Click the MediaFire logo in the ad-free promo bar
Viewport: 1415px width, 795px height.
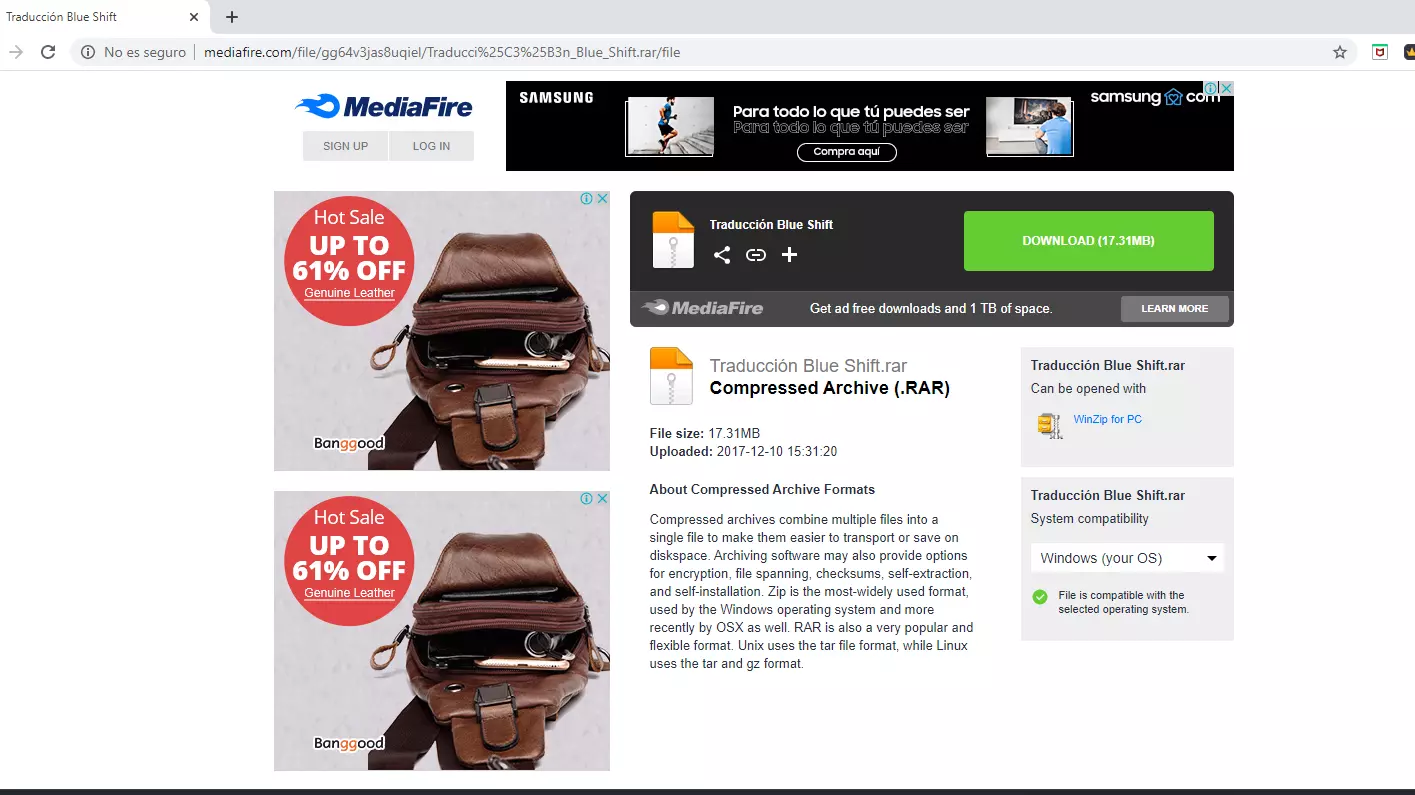[x=702, y=308]
